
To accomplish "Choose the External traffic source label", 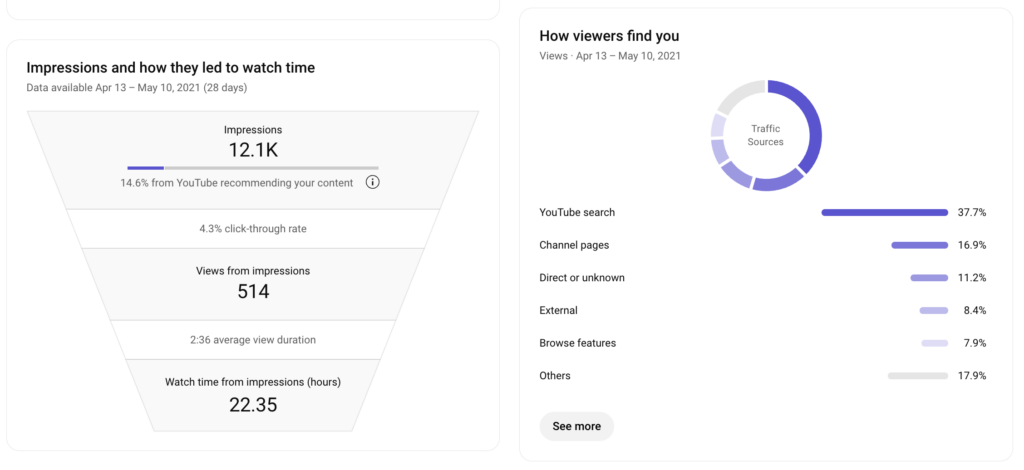I will [558, 311].
